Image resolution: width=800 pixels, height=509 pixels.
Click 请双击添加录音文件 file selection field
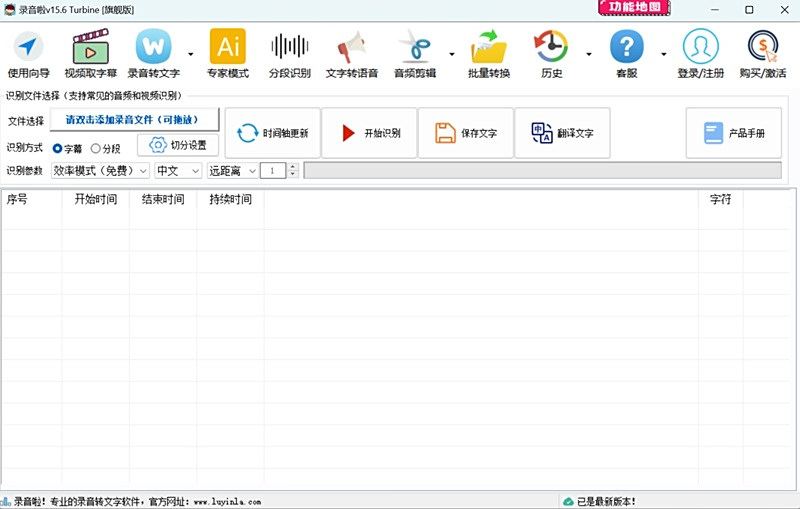(134, 120)
